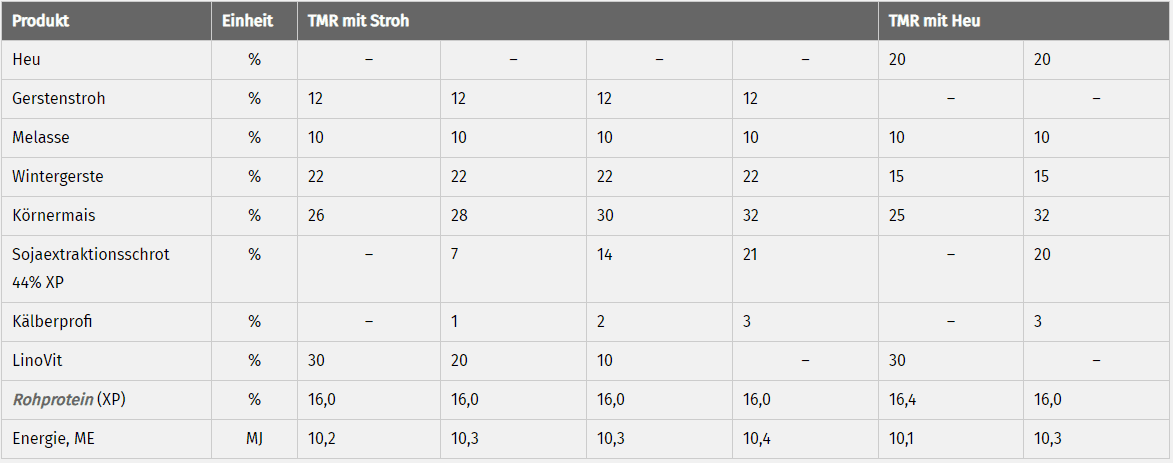The height and width of the screenshot is (463, 1173).
Task: Click the Heu row label
Action: 26,60
